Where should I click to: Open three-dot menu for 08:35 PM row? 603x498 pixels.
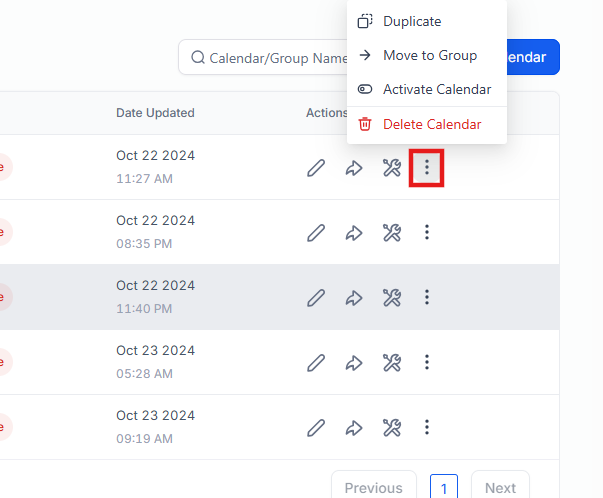click(427, 232)
